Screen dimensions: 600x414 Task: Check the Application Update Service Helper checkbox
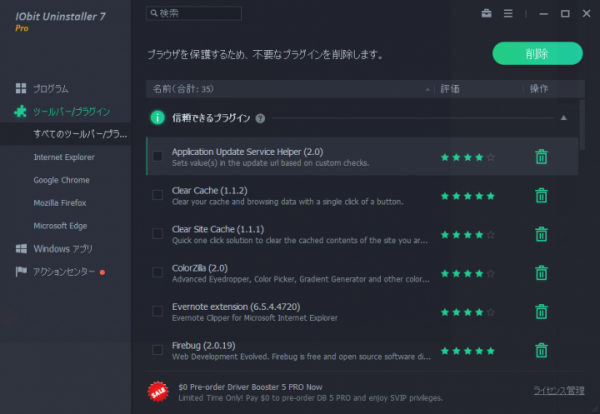[x=157, y=156]
